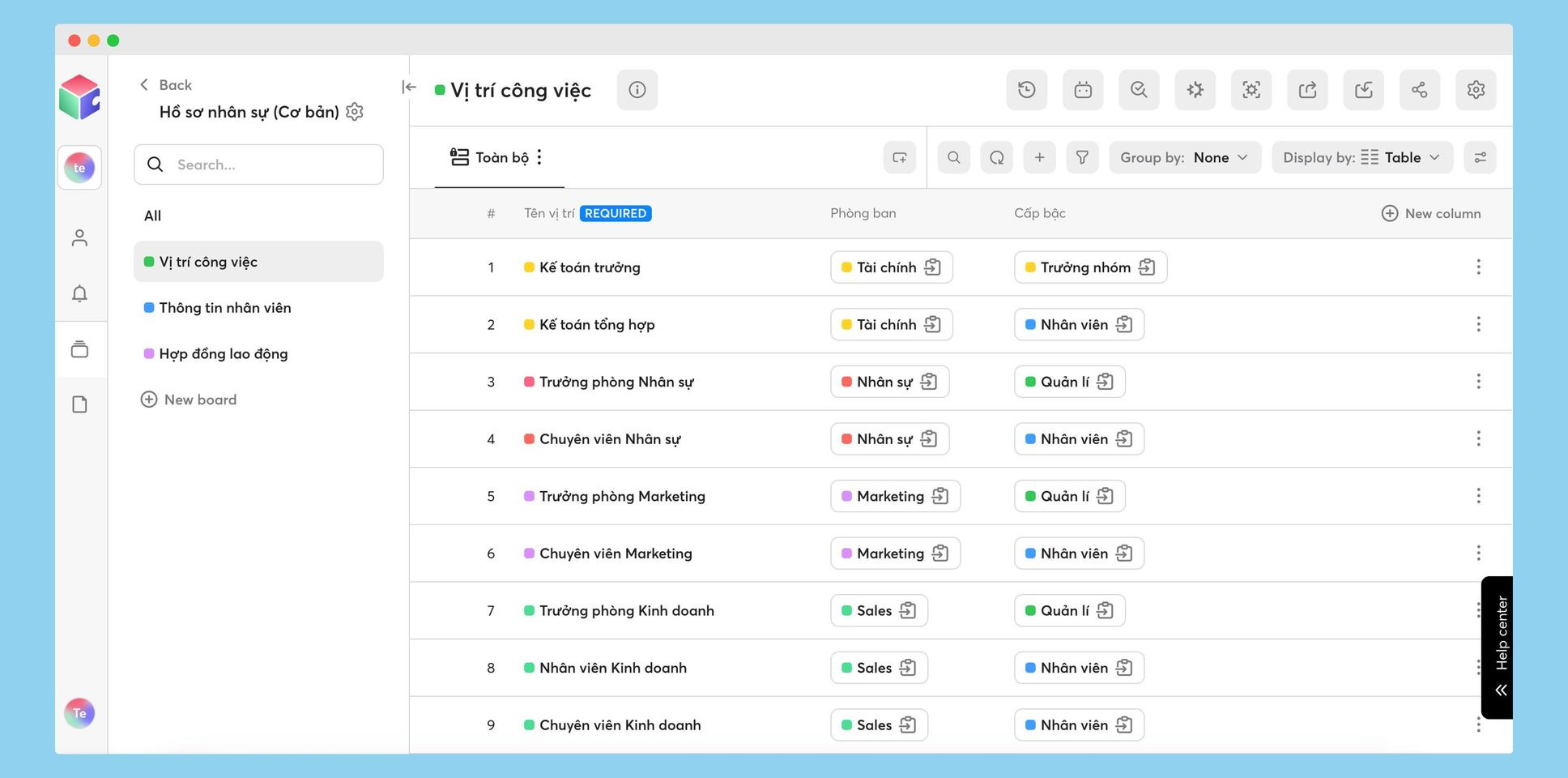
Task: Open the document icon in left rail
Action: click(79, 404)
